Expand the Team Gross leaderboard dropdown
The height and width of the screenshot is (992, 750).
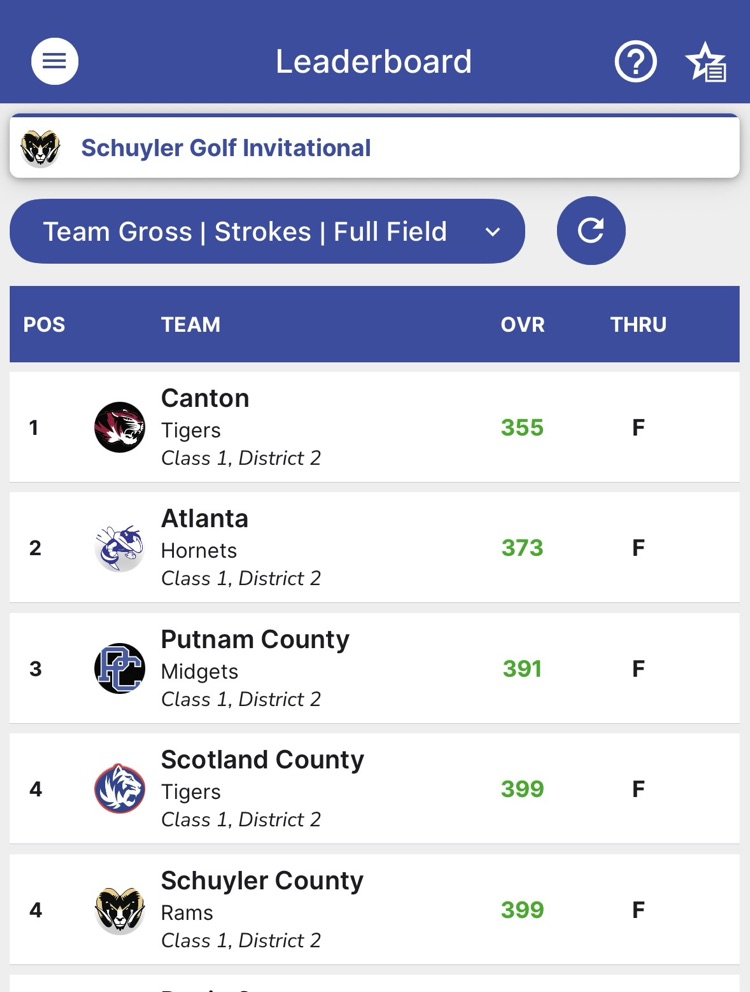(x=245, y=232)
